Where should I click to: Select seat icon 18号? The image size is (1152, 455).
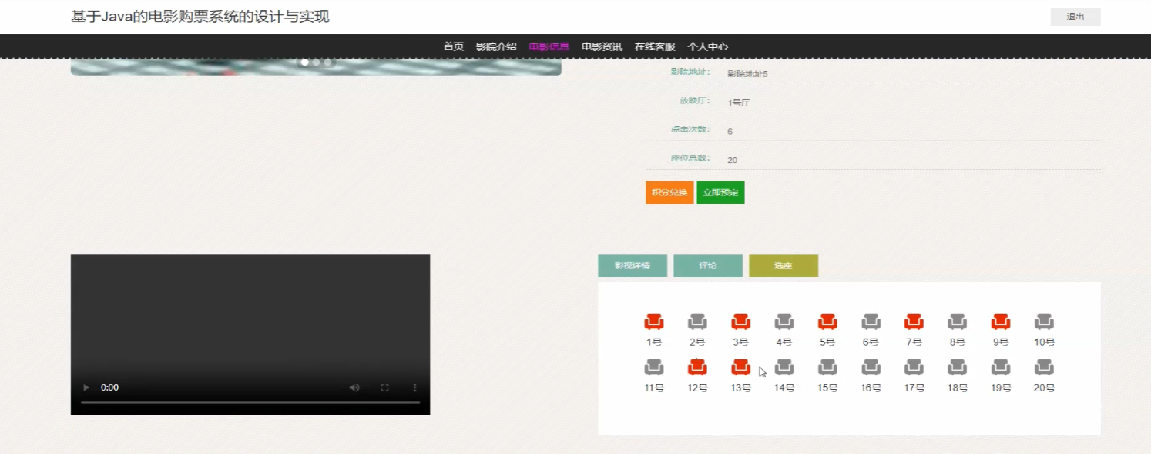click(957, 366)
